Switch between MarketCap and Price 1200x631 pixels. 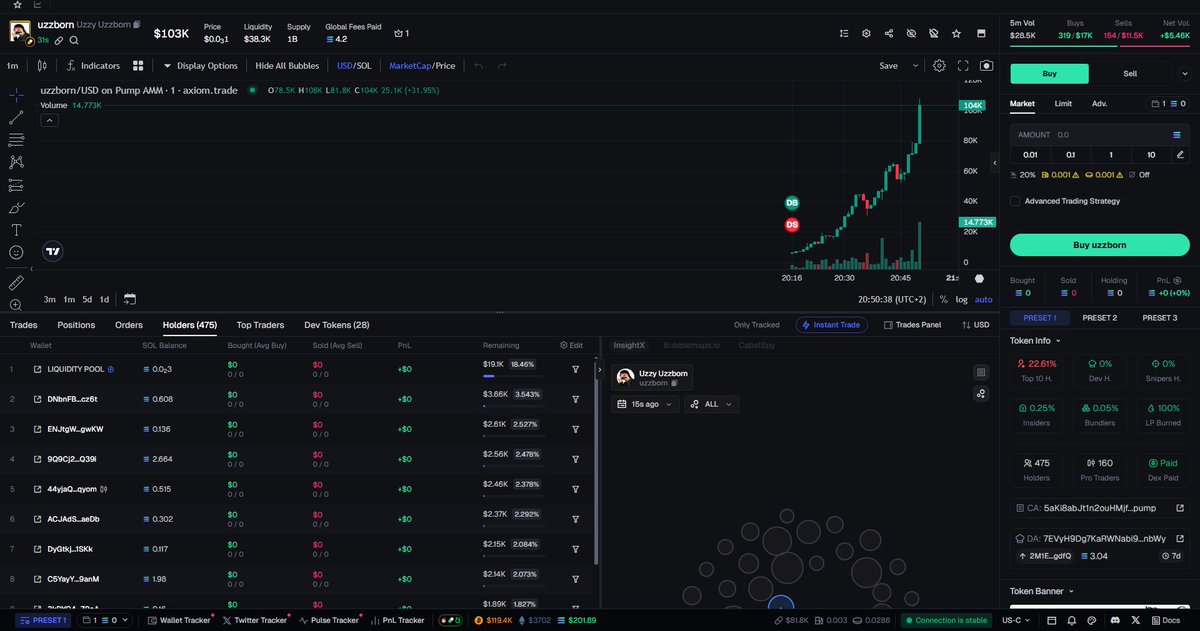422,66
